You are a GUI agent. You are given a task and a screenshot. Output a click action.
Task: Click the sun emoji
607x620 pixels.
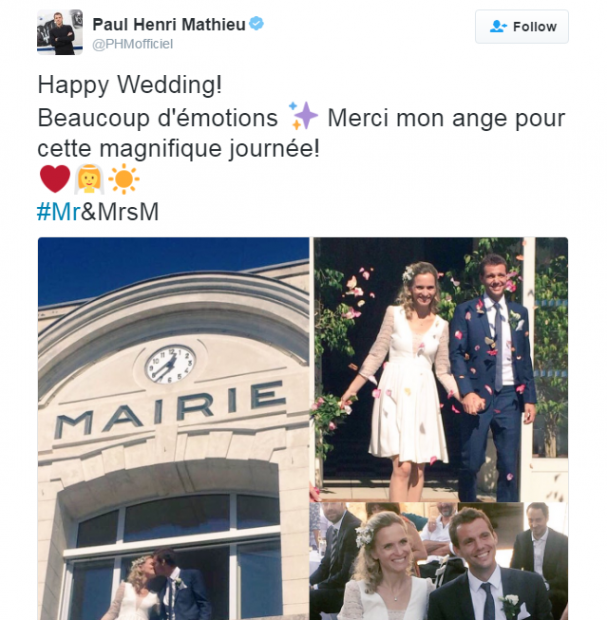tap(123, 179)
